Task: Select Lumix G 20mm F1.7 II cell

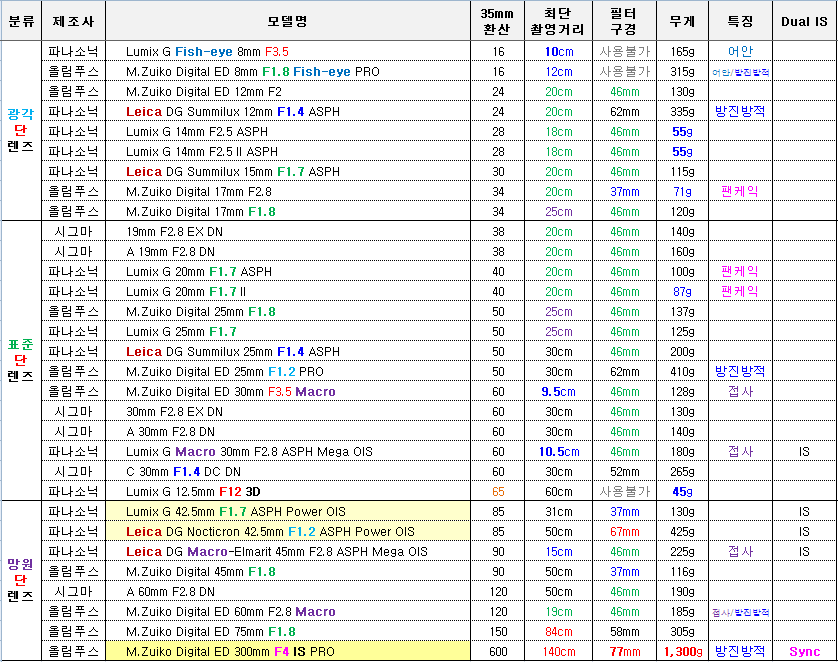Action: pyautogui.click(x=288, y=292)
